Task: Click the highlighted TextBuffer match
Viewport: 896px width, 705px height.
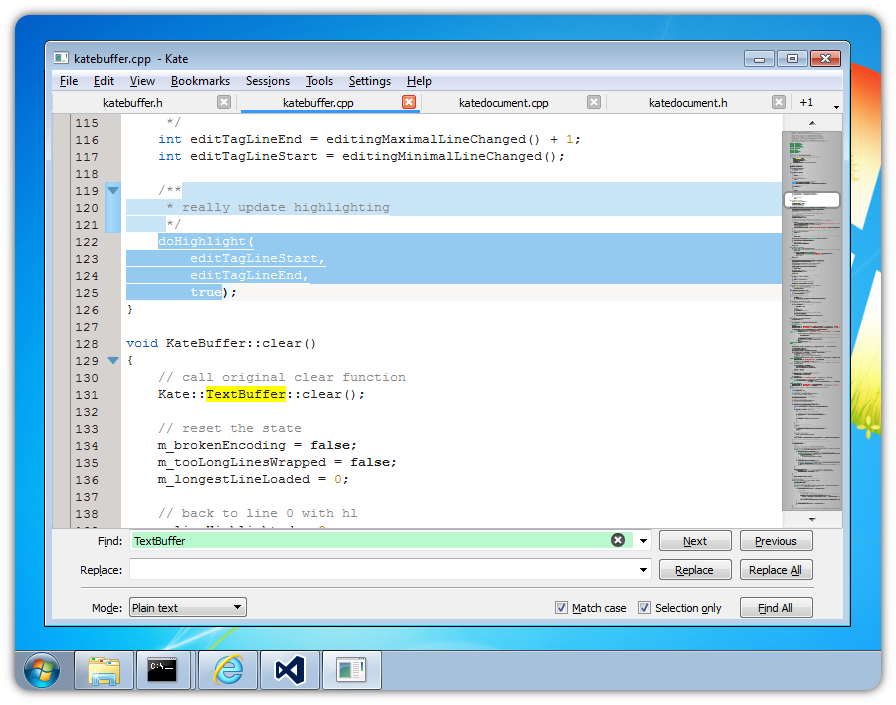Action: click(246, 394)
